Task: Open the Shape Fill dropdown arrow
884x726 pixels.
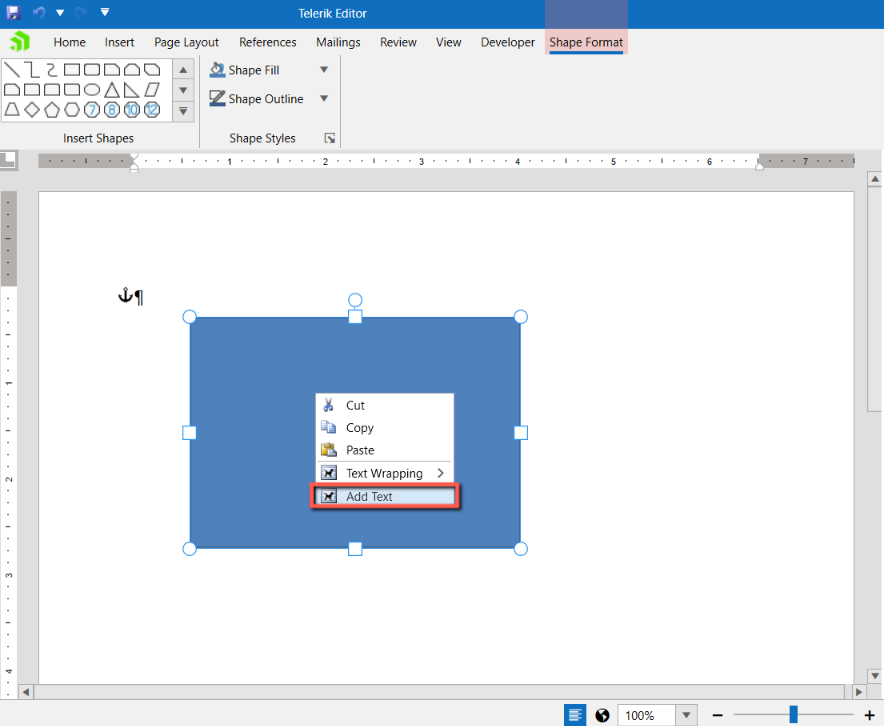Action: (323, 69)
